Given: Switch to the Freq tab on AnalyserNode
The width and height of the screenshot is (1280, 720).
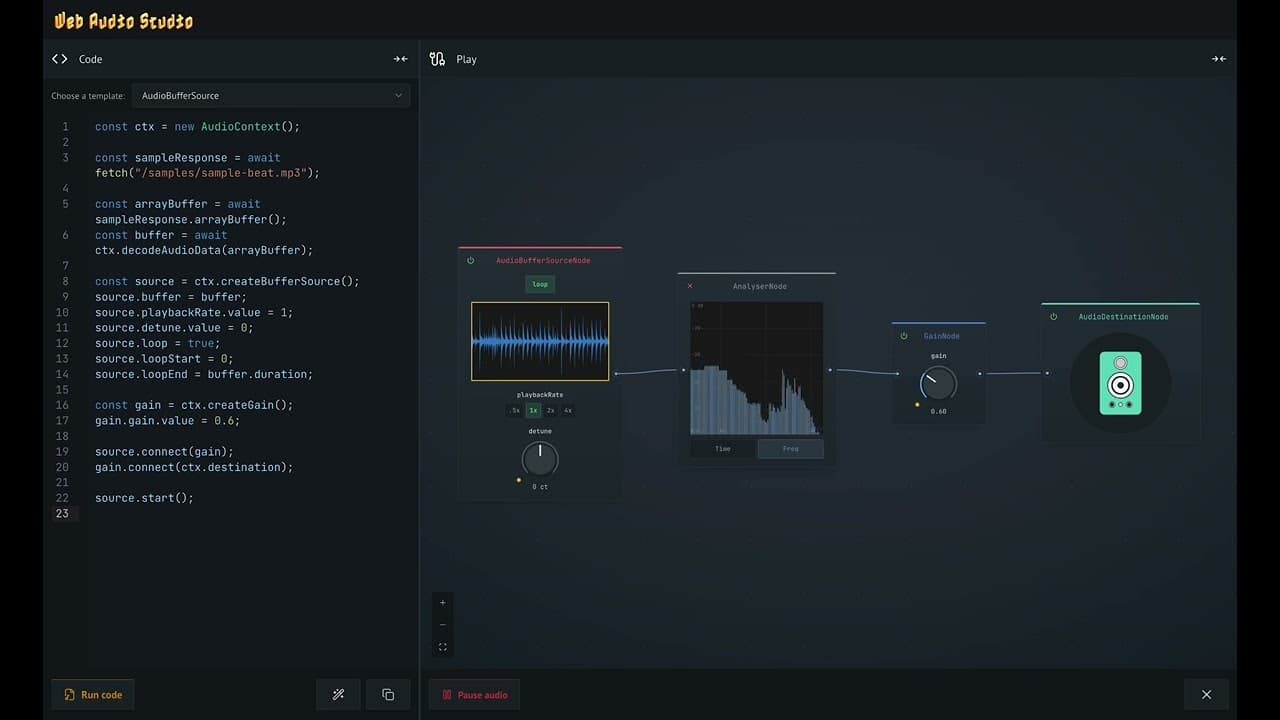Looking at the screenshot, I should 790,448.
